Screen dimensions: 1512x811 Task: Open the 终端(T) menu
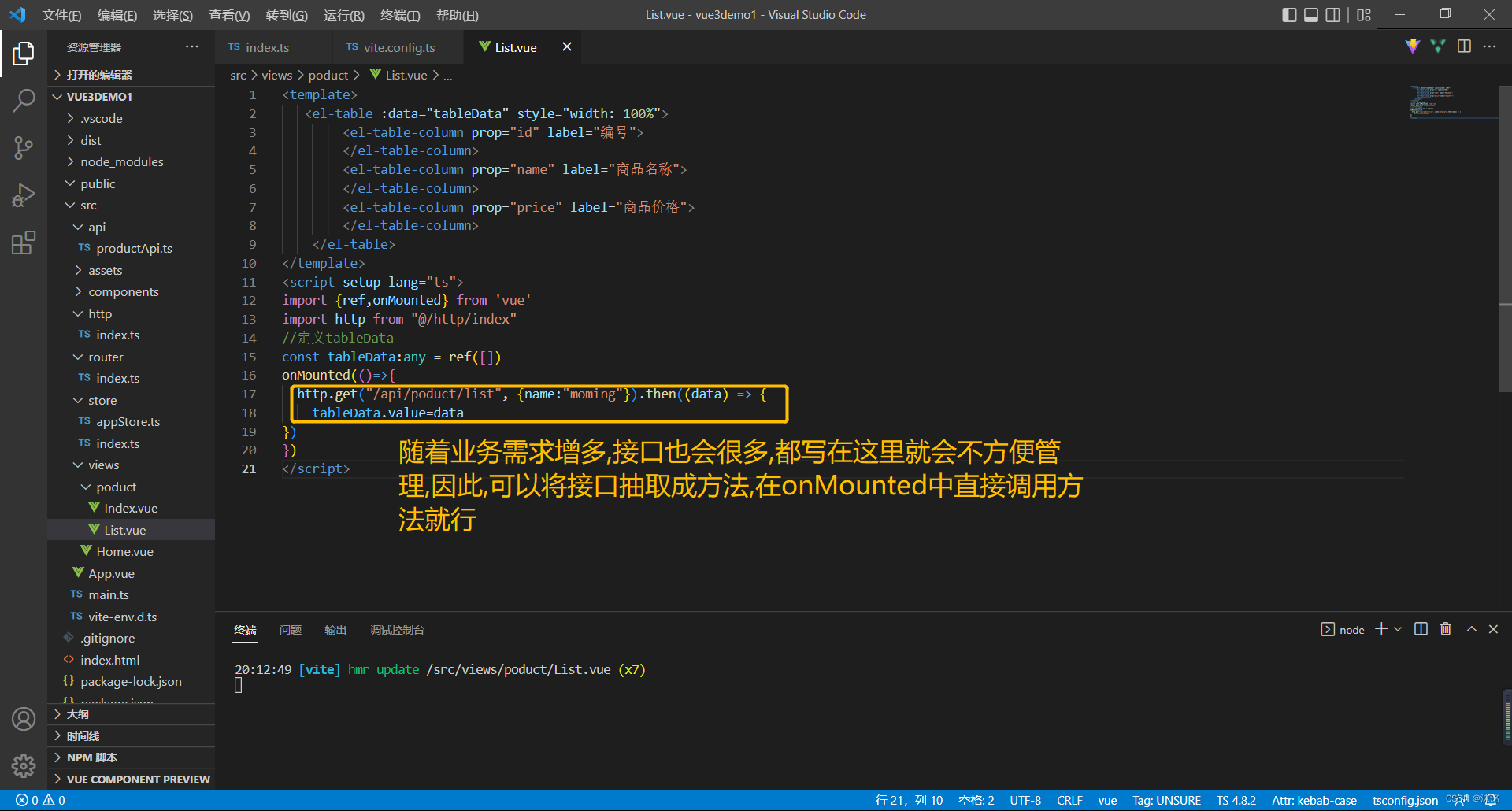[400, 15]
